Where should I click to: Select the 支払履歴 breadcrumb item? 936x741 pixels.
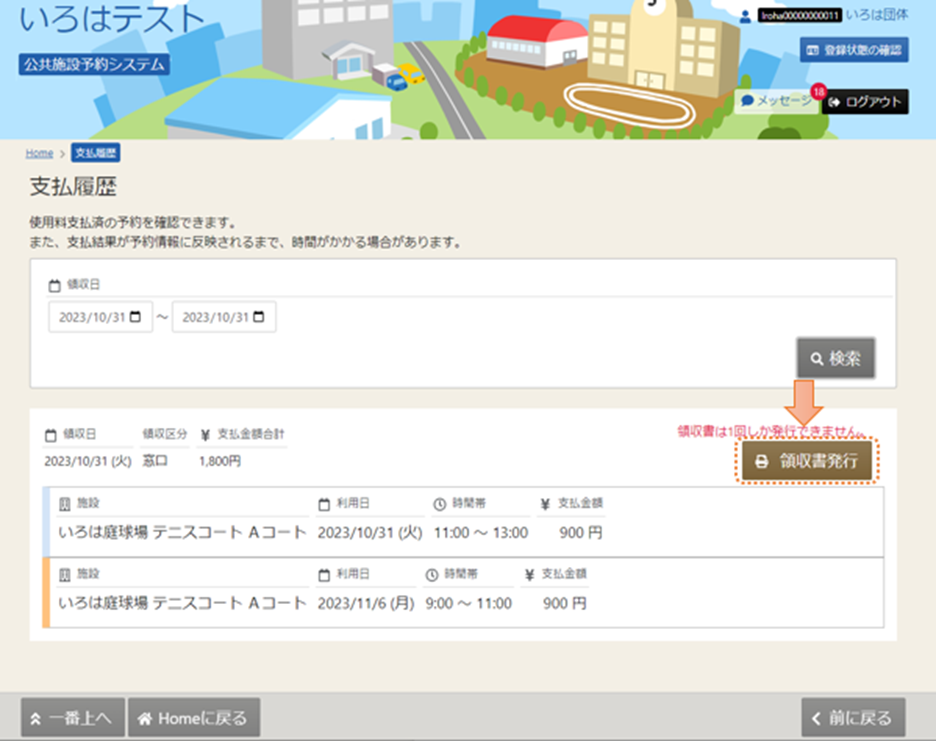click(97, 153)
